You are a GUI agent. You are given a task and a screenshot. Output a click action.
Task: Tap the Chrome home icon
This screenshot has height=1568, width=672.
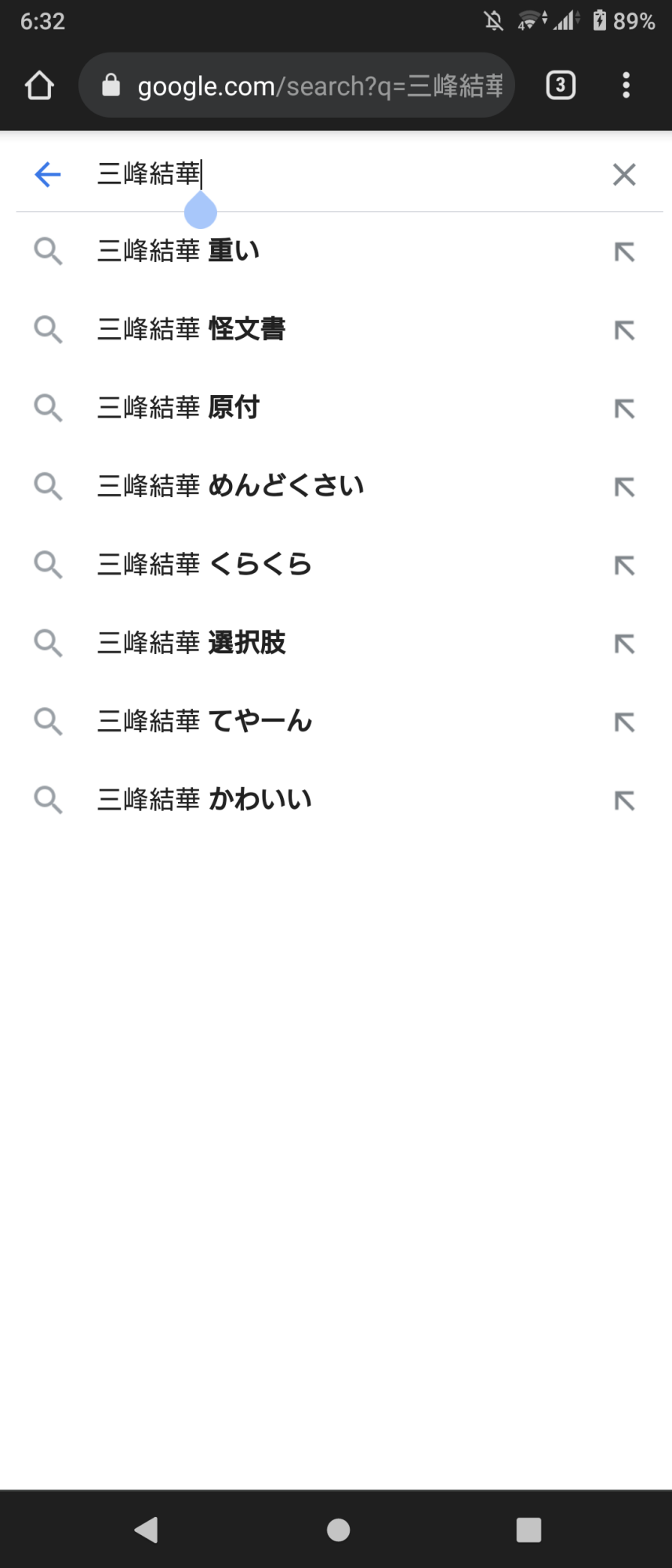coord(39,85)
